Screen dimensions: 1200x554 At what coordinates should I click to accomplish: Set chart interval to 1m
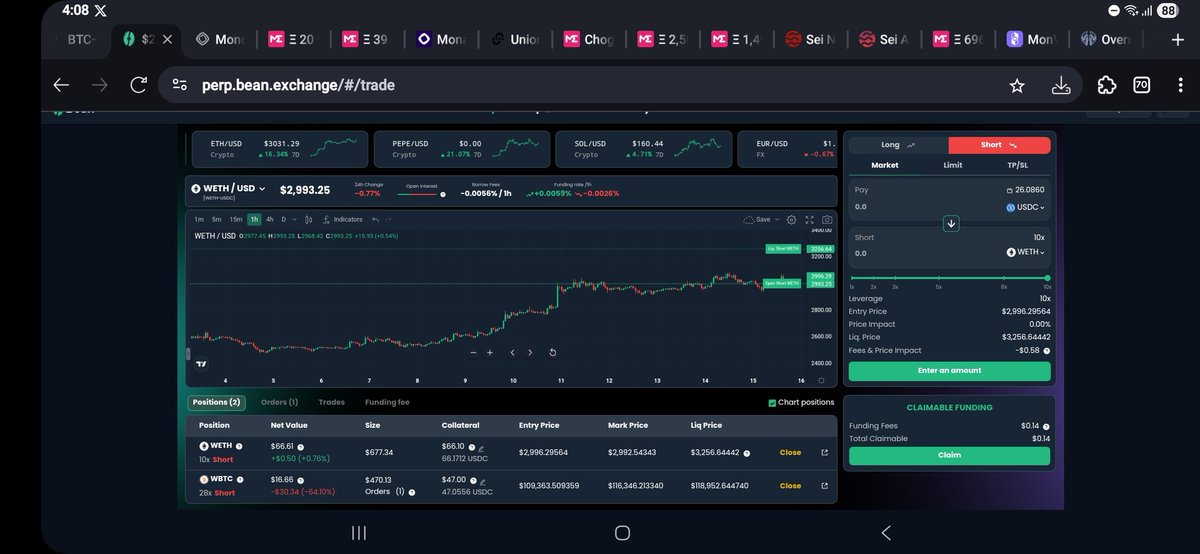click(199, 219)
